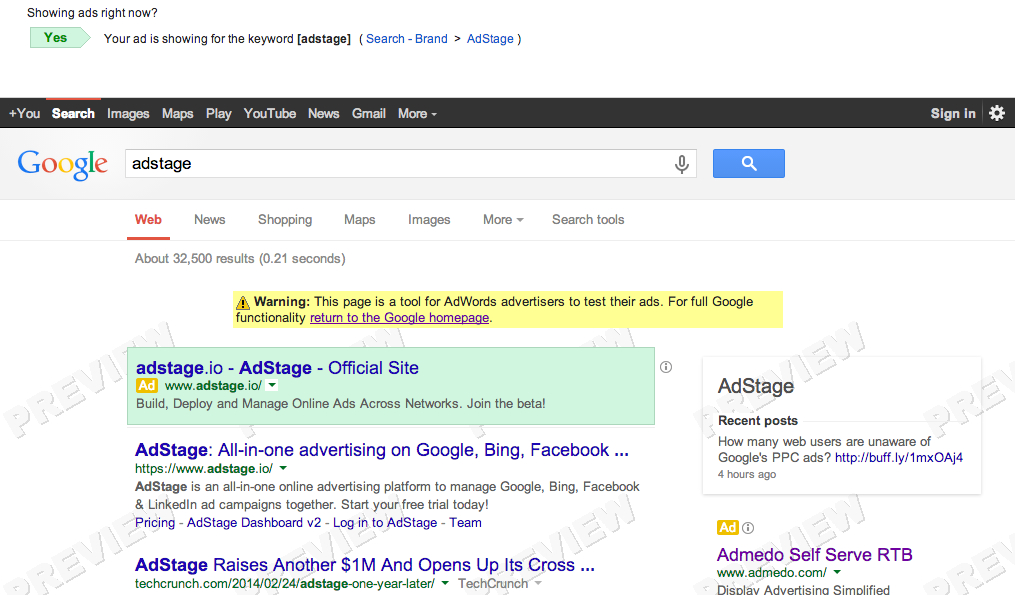
Task: Click the ad description Build, Deploy and Manage
Action: click(x=340, y=404)
